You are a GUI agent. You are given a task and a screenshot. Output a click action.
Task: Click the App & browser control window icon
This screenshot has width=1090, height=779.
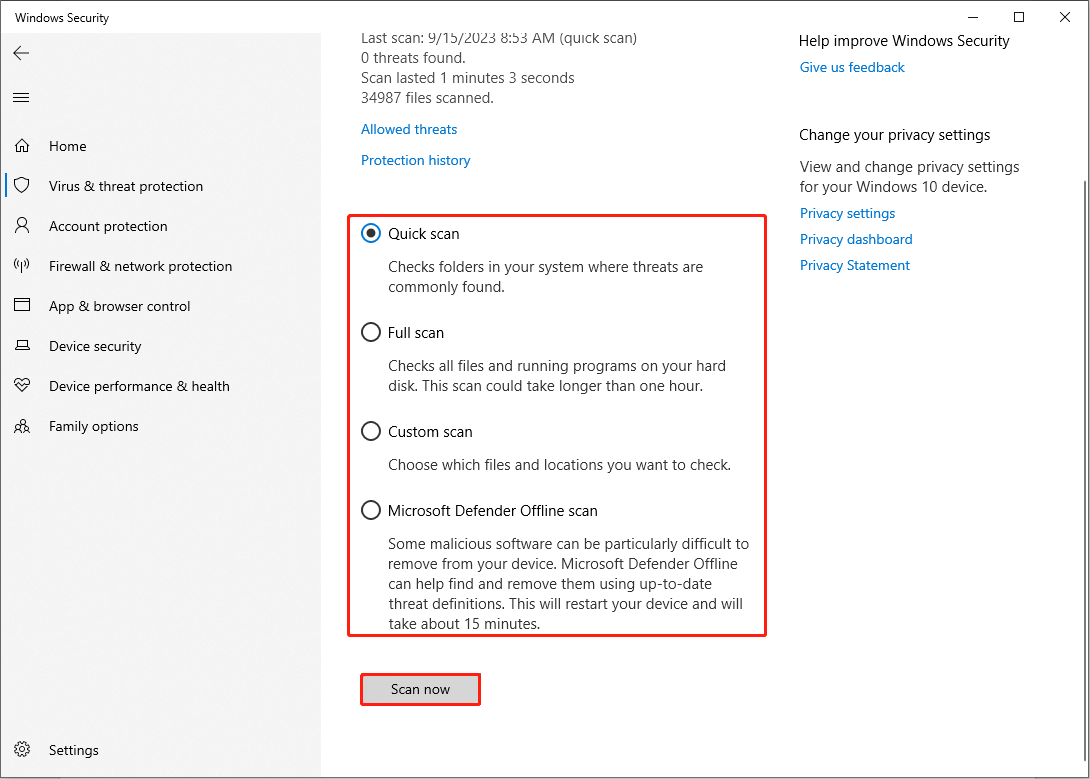coord(22,304)
